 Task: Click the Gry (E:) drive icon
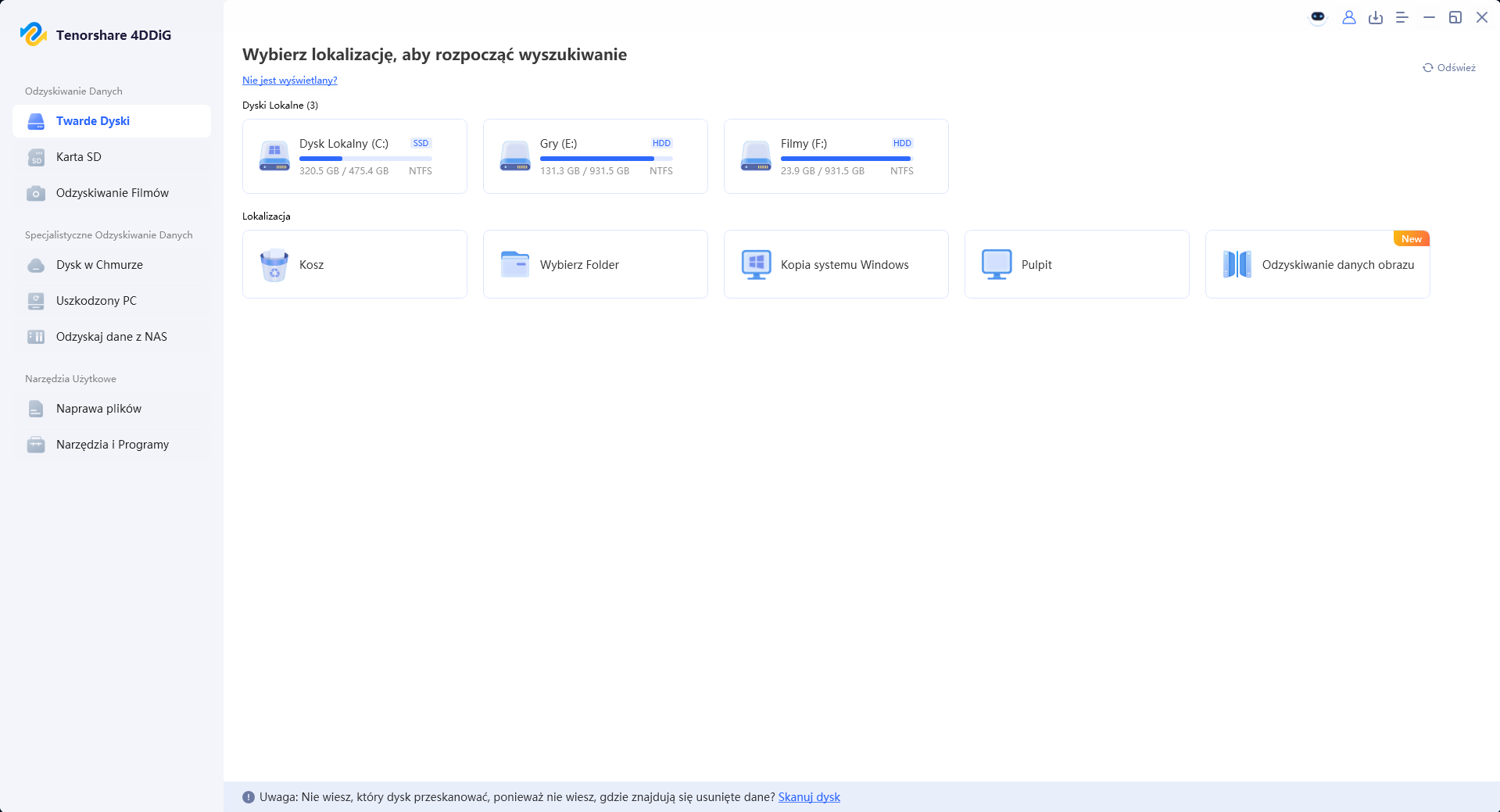515,156
